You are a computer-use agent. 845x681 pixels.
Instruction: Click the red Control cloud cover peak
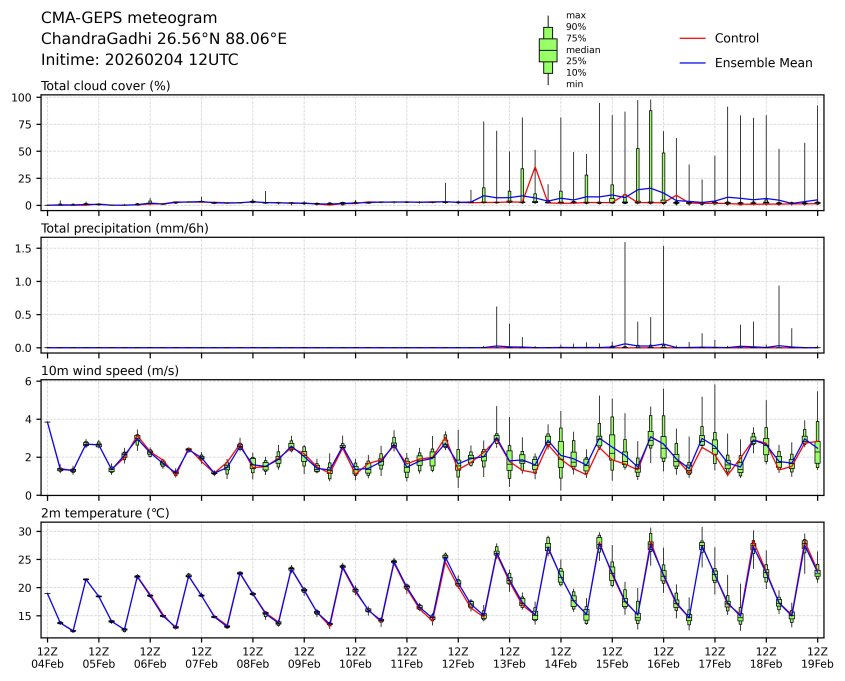535,168
